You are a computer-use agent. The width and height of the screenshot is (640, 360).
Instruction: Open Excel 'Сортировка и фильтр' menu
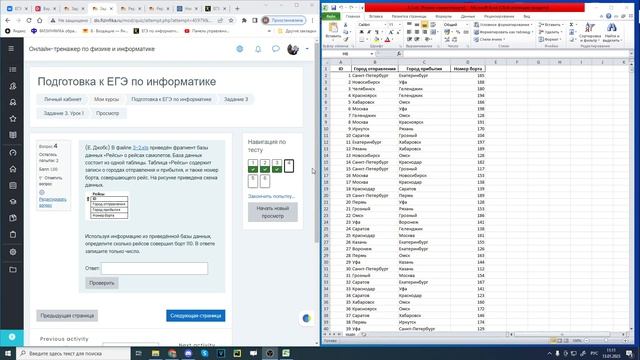589,32
